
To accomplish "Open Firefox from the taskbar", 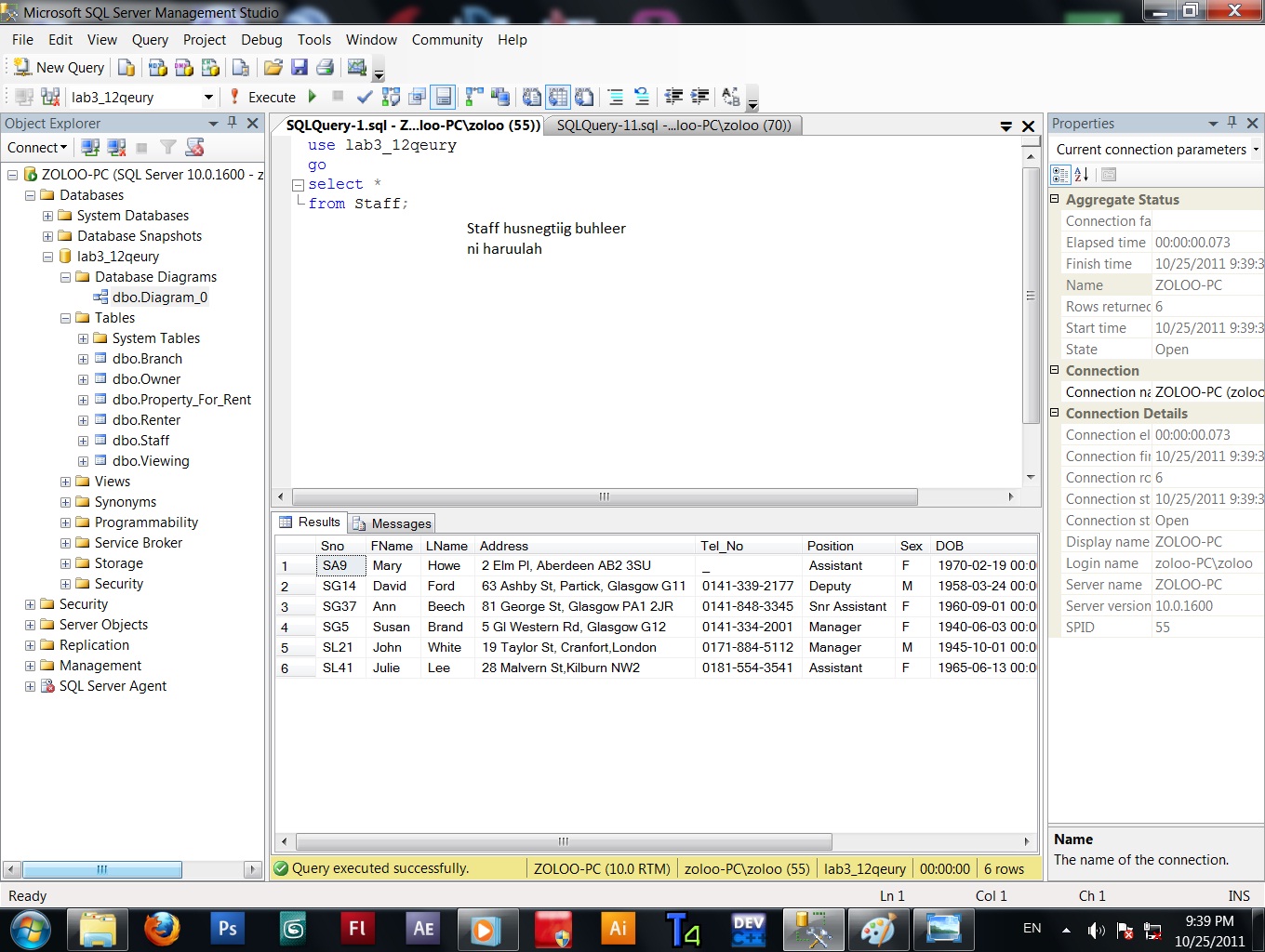I will pos(162,929).
